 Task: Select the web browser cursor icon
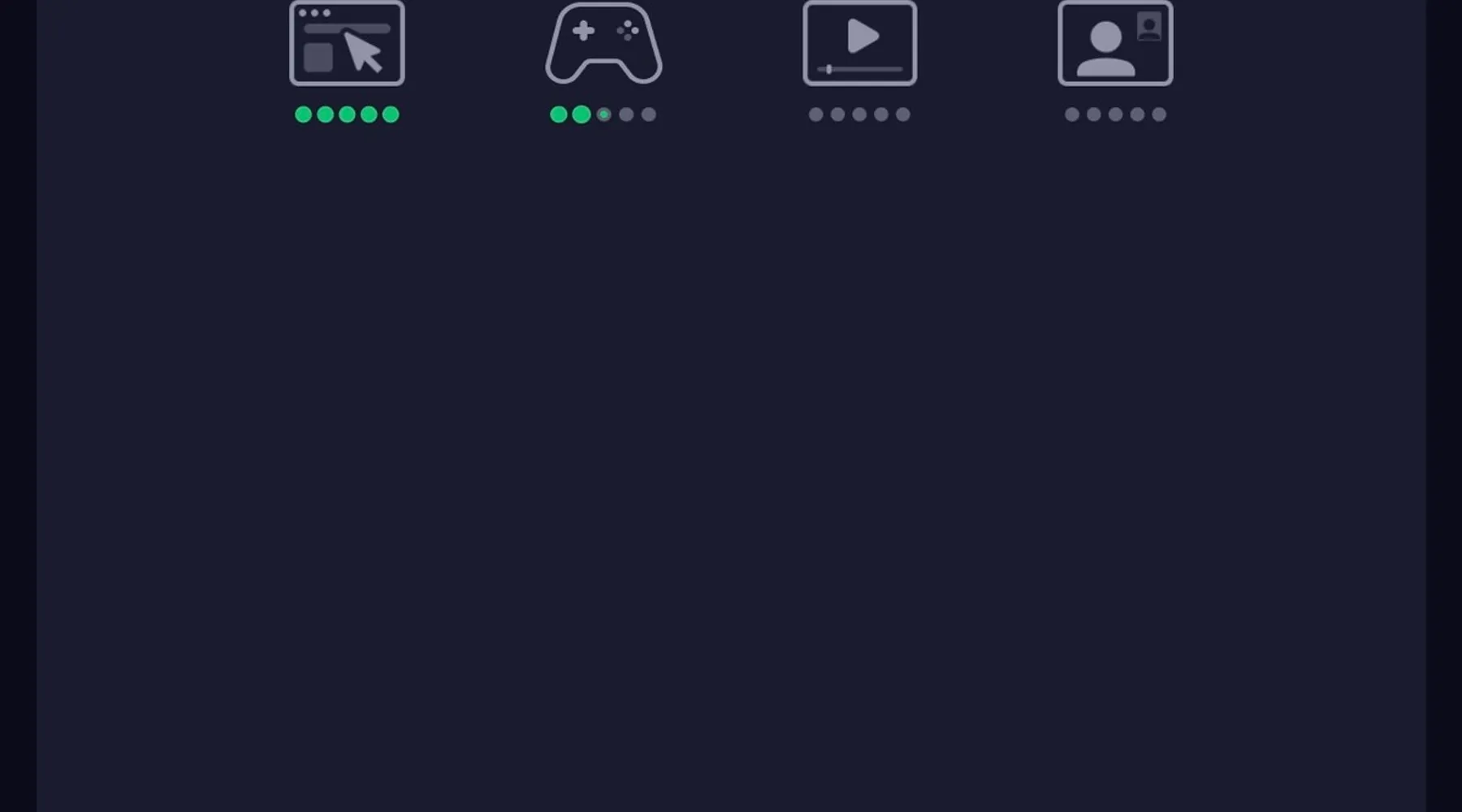(x=347, y=43)
